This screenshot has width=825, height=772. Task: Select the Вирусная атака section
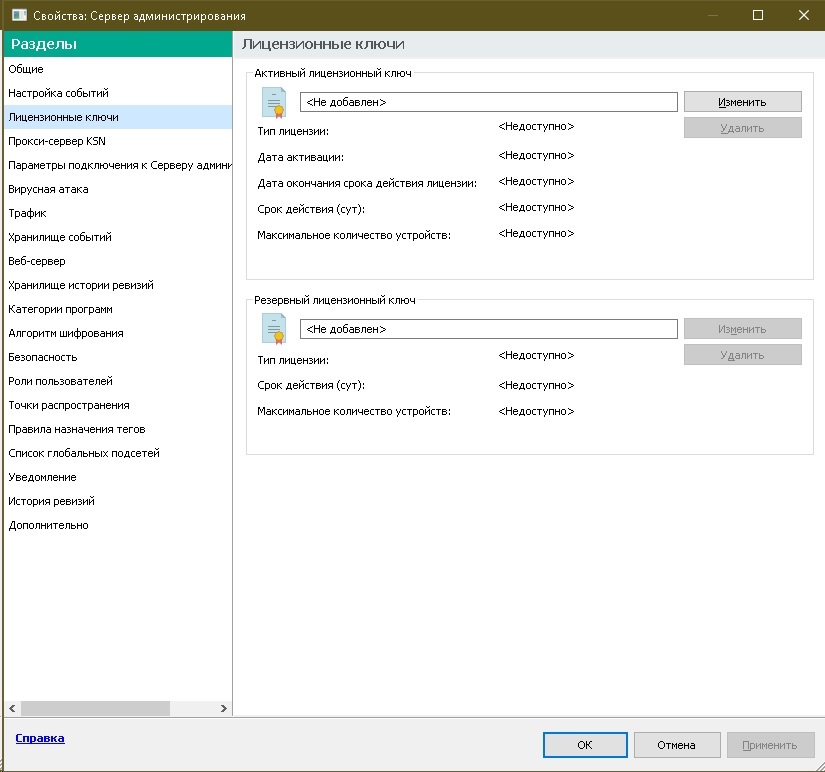[x=48, y=189]
